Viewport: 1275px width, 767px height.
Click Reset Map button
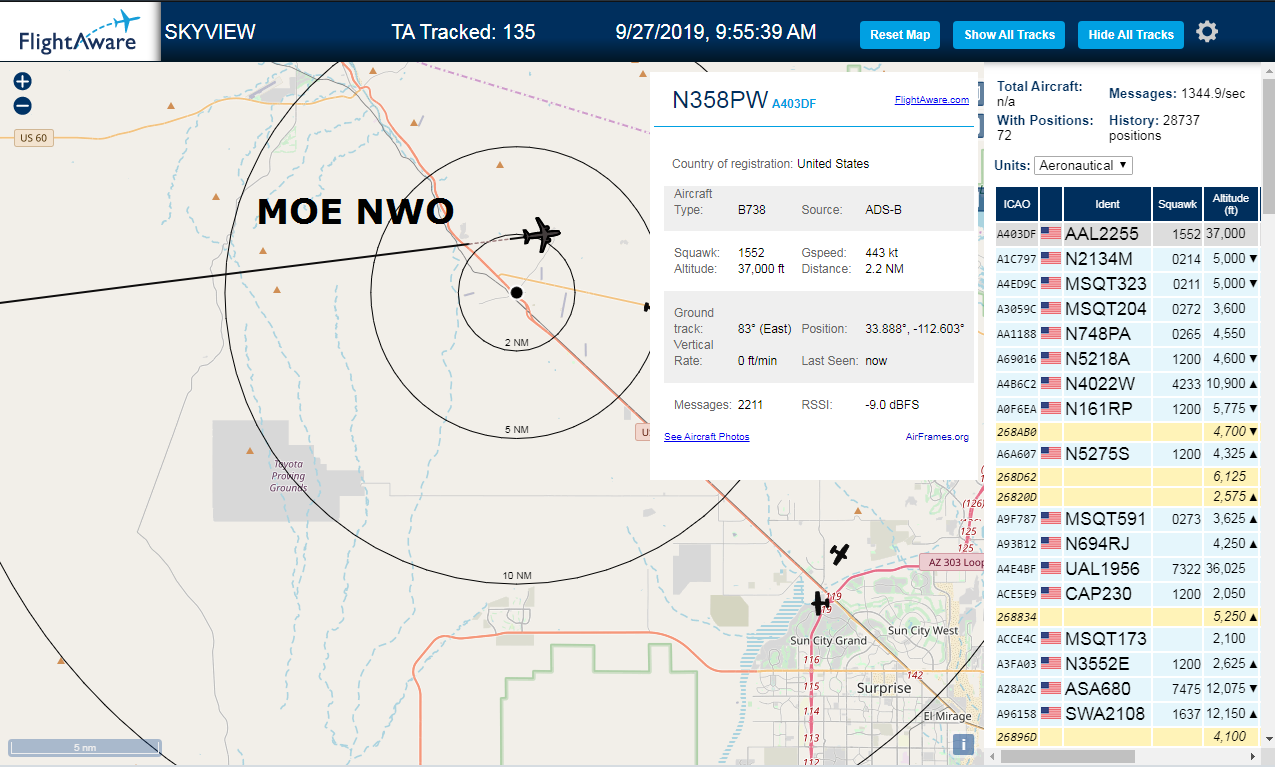click(x=900, y=34)
